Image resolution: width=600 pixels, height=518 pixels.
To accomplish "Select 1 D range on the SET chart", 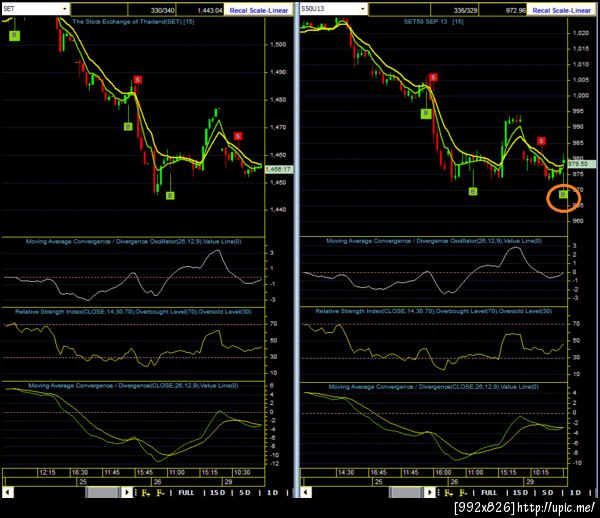I will point(272,493).
